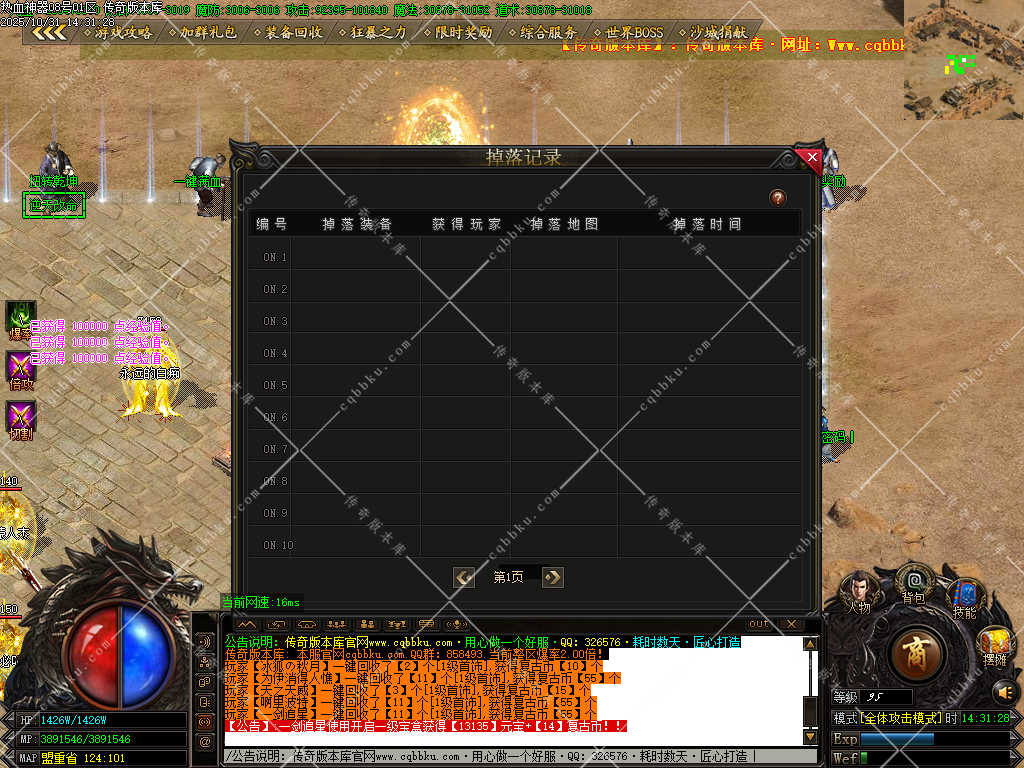Activate the 倍攻 buff icon
1024x768 pixels.
coord(20,368)
